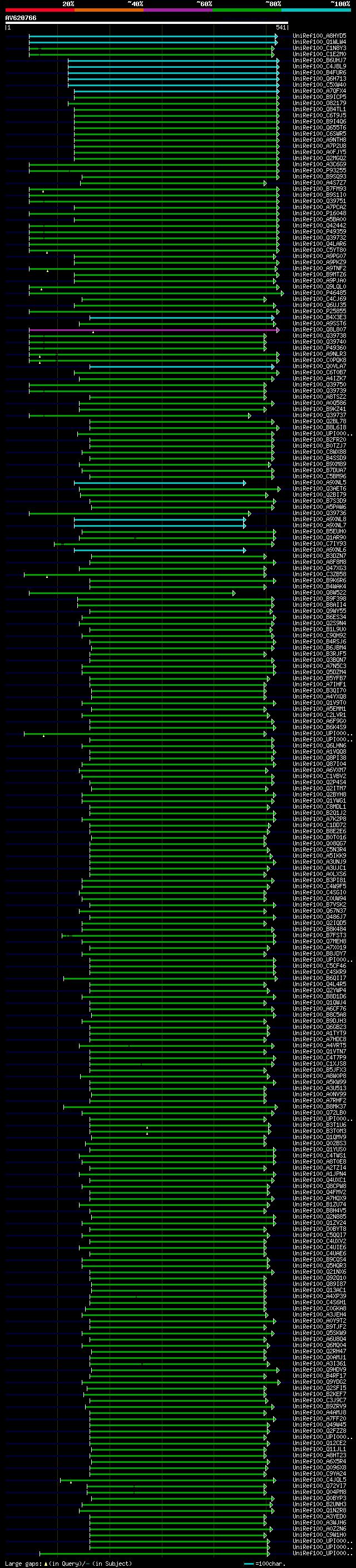Click the purple ~60% identity legend segment

click(179, 10)
